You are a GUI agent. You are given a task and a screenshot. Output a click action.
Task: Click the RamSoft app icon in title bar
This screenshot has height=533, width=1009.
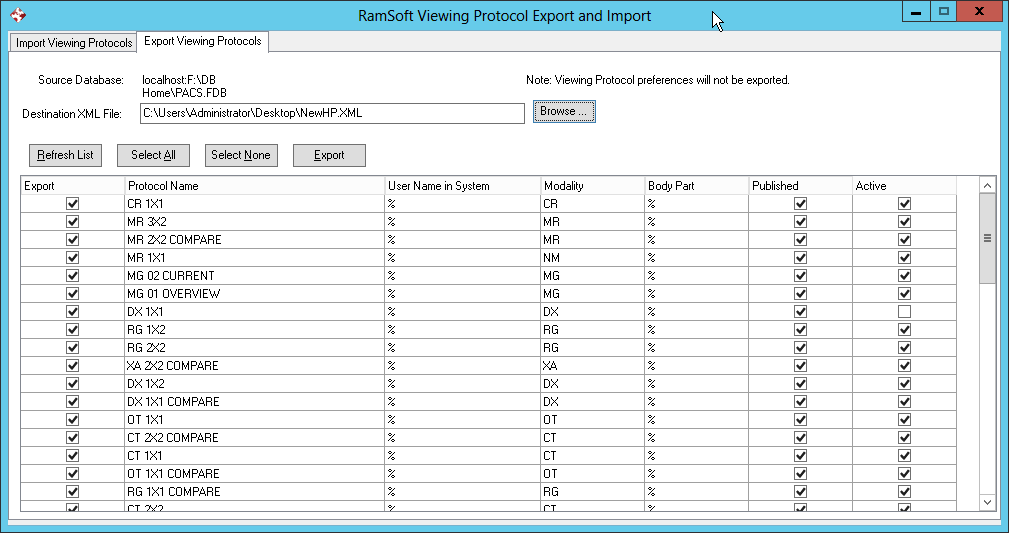tap(16, 15)
